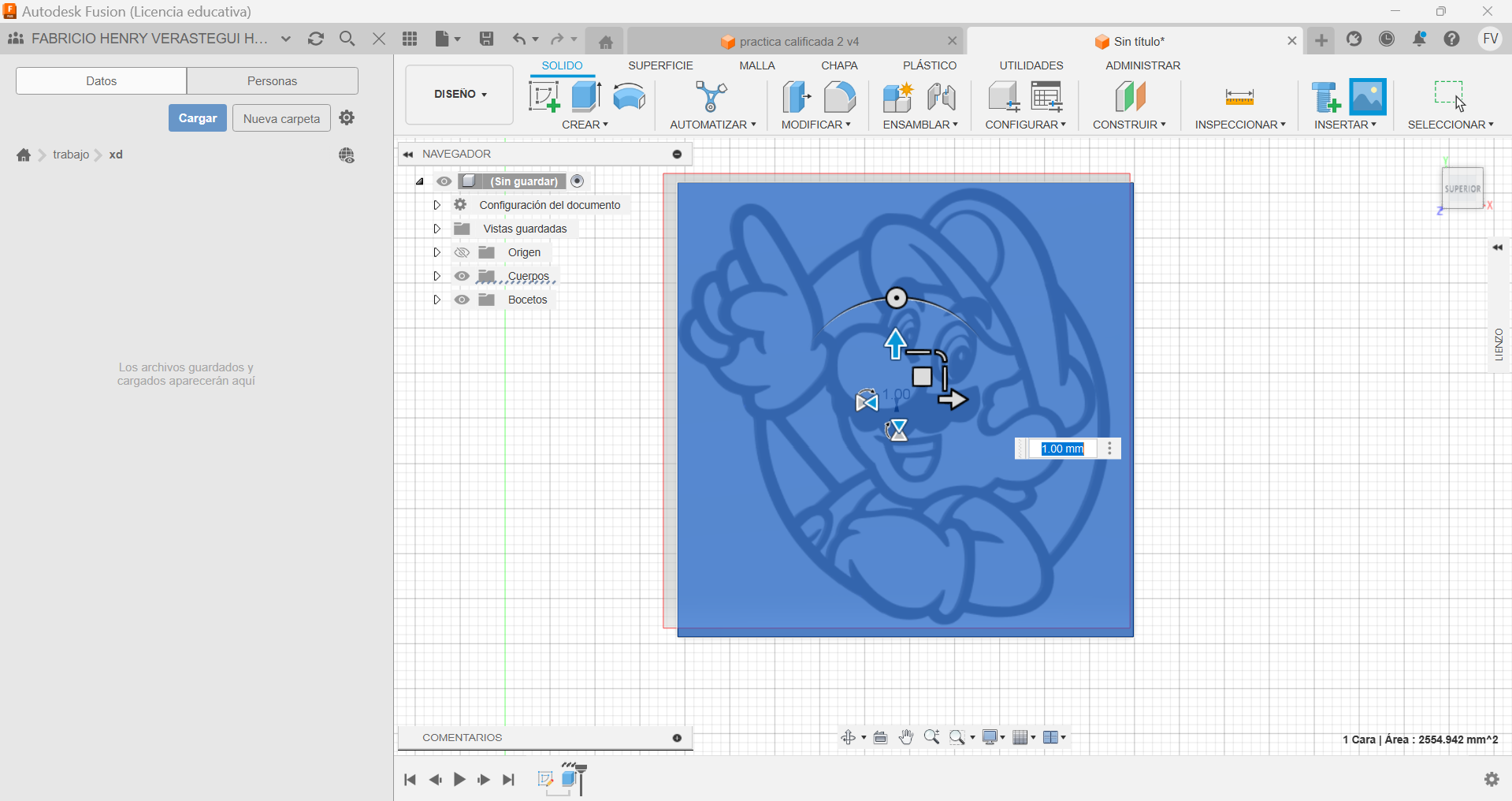Click the Cargar upload button

pyautogui.click(x=198, y=118)
